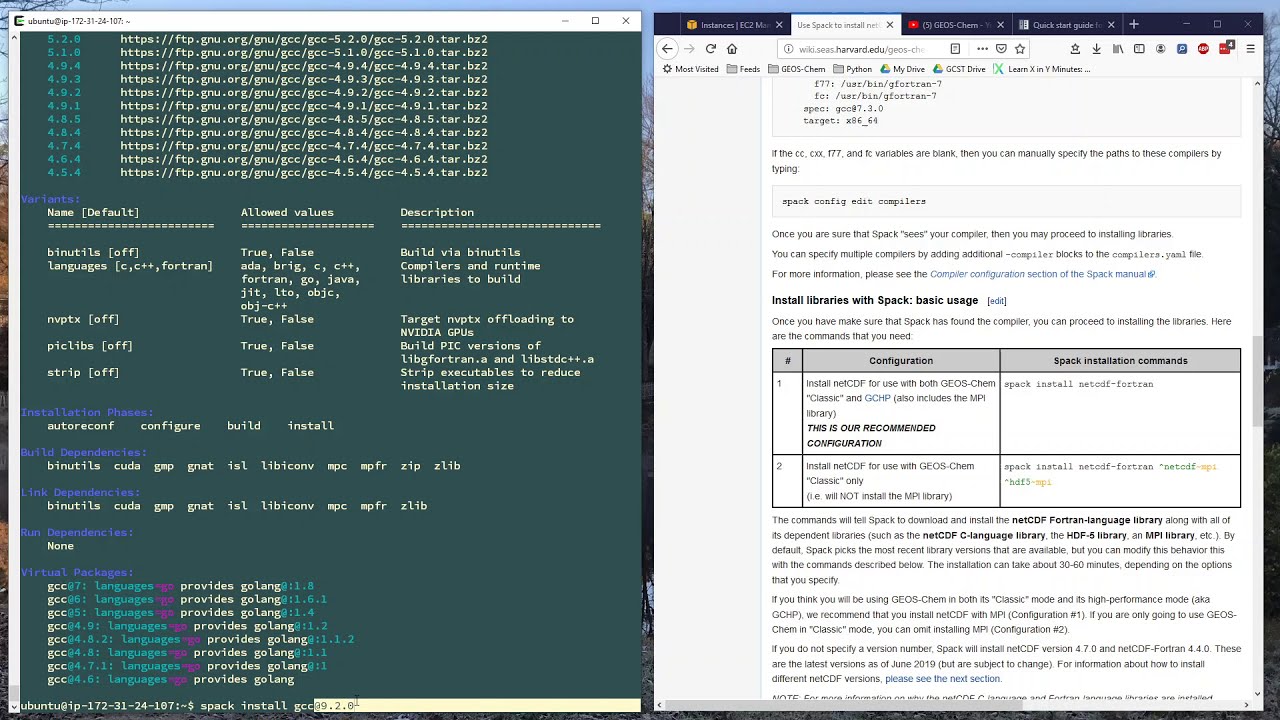The image size is (1280, 720).
Task: Click 'piclibs [off]' variant in terminal
Action: (x=90, y=346)
